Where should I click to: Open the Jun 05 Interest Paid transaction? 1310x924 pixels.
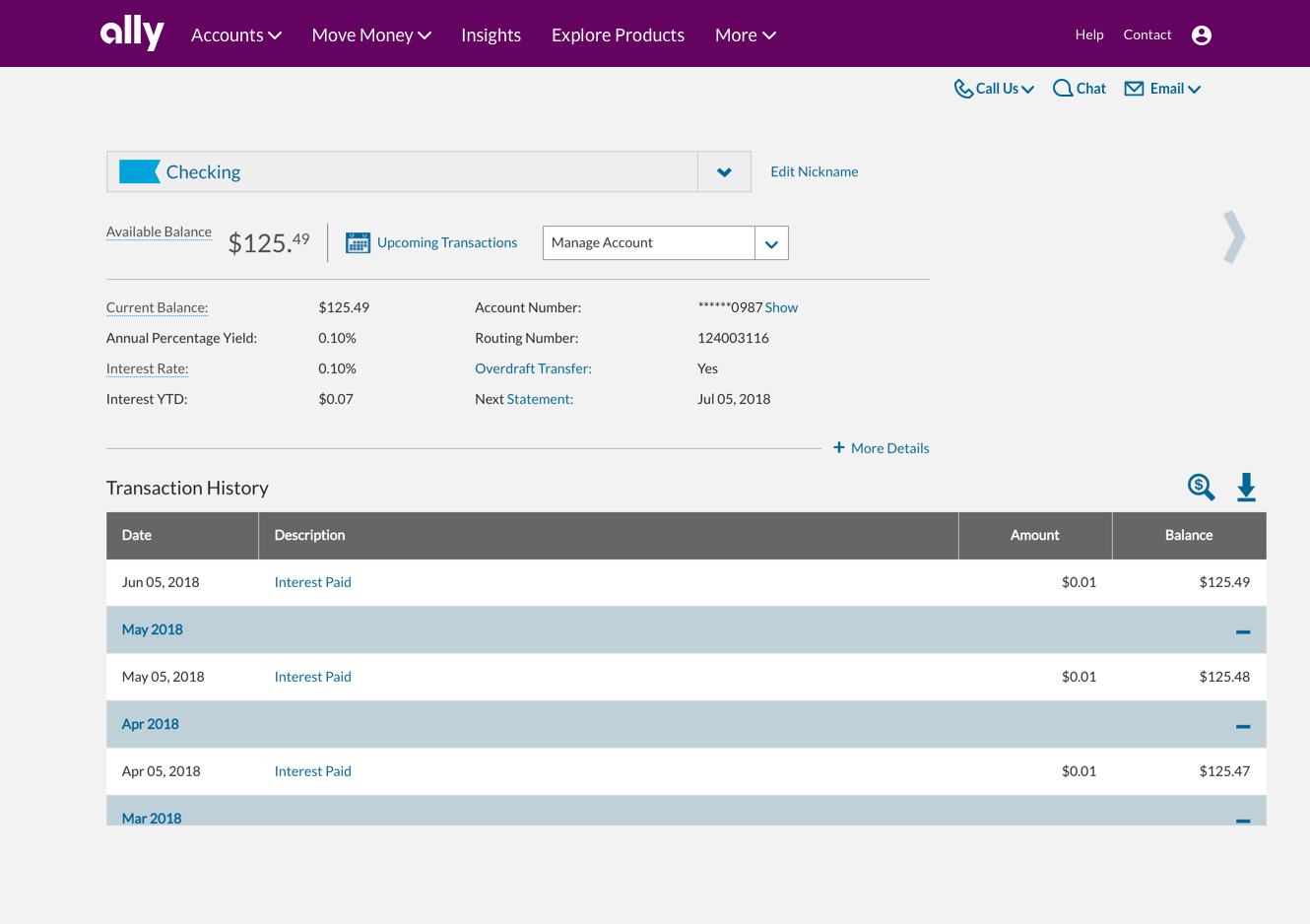pyautogui.click(x=312, y=582)
